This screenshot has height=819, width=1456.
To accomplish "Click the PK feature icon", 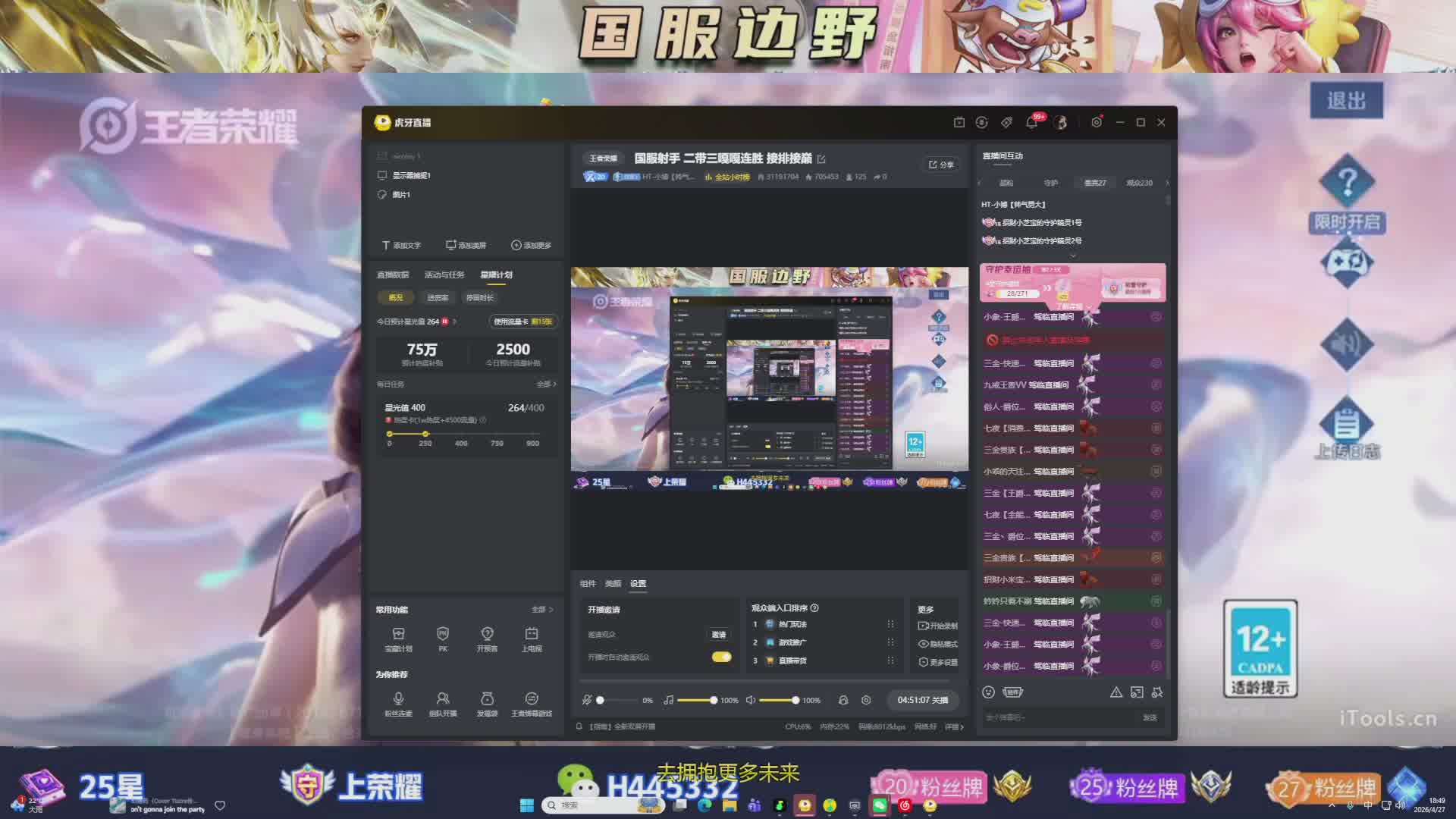I will click(x=443, y=634).
